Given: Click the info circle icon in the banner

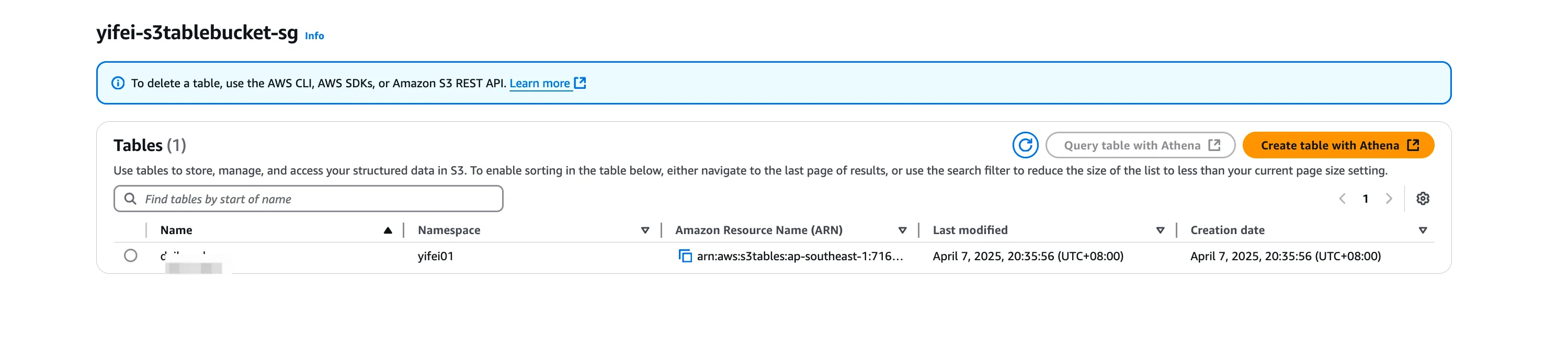Looking at the screenshot, I should click(118, 83).
